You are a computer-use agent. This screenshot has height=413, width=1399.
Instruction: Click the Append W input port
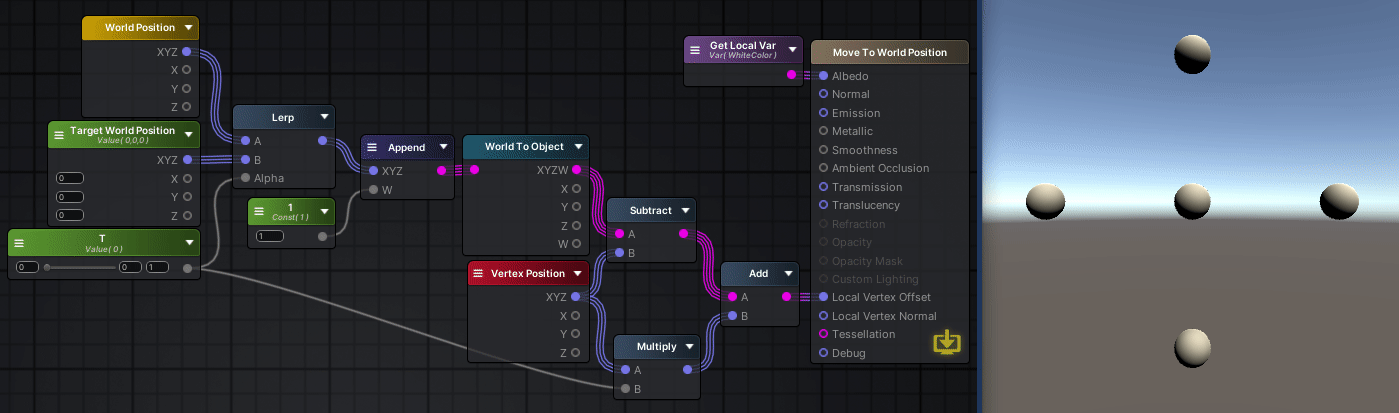[373, 189]
